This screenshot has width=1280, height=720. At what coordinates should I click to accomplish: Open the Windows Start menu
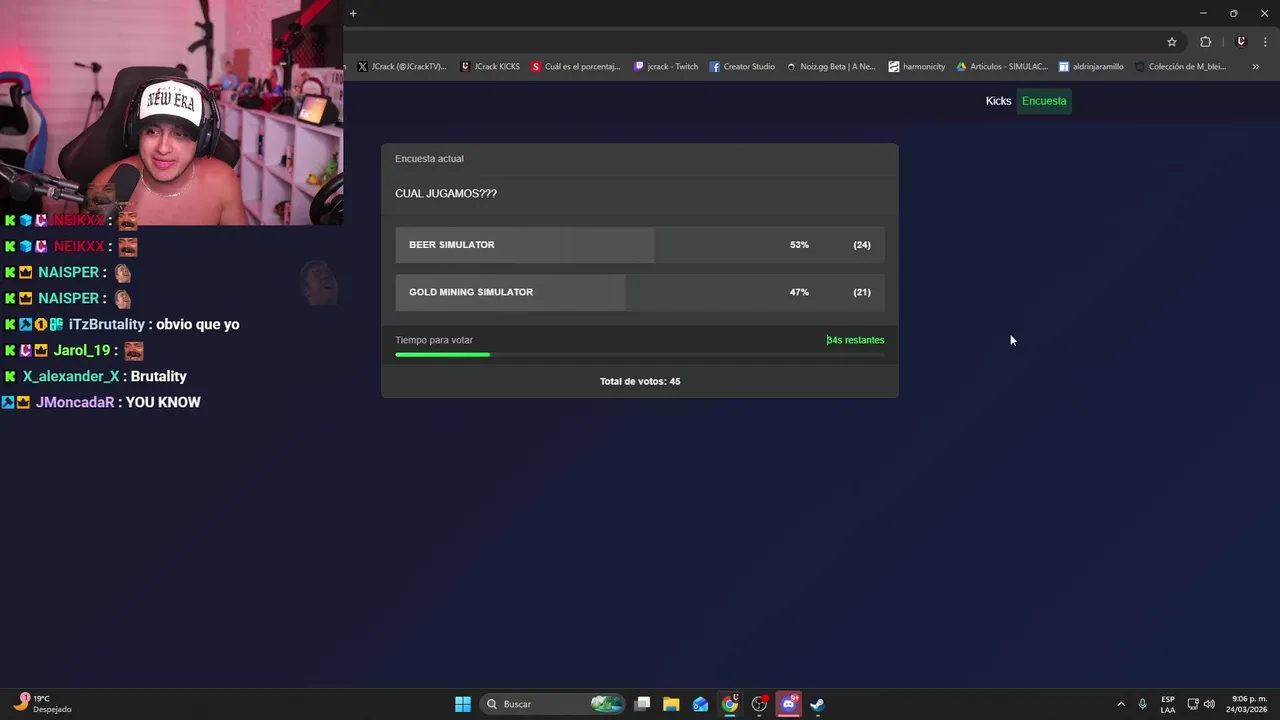463,704
